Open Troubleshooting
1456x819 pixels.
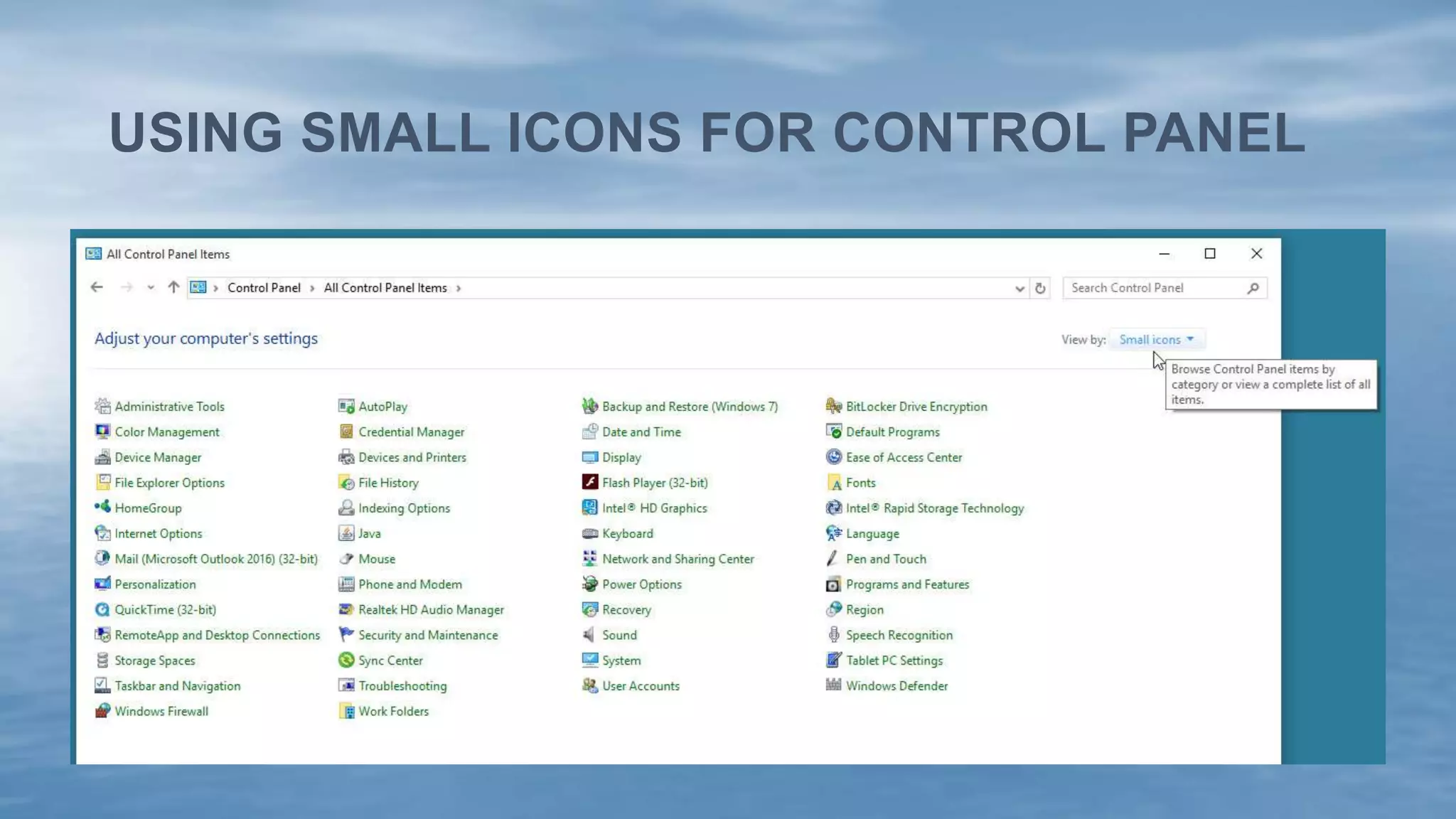pos(393,686)
